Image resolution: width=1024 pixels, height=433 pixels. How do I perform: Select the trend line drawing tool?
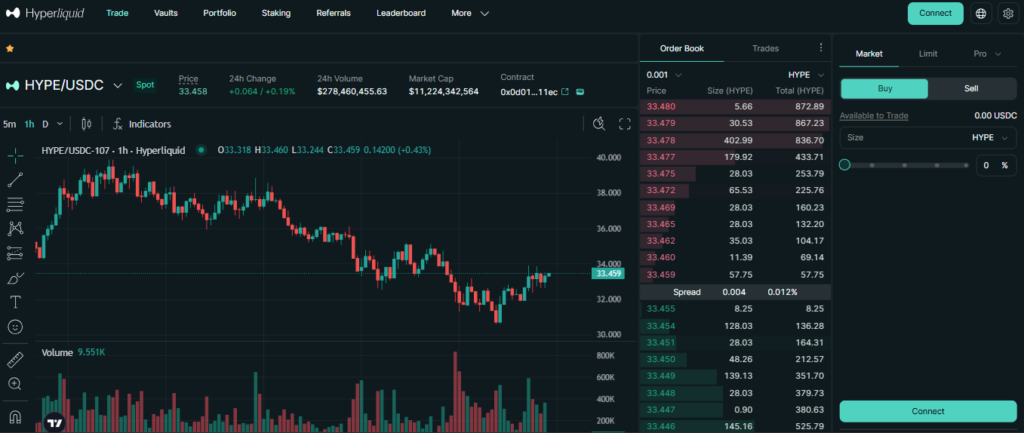[x=16, y=180]
